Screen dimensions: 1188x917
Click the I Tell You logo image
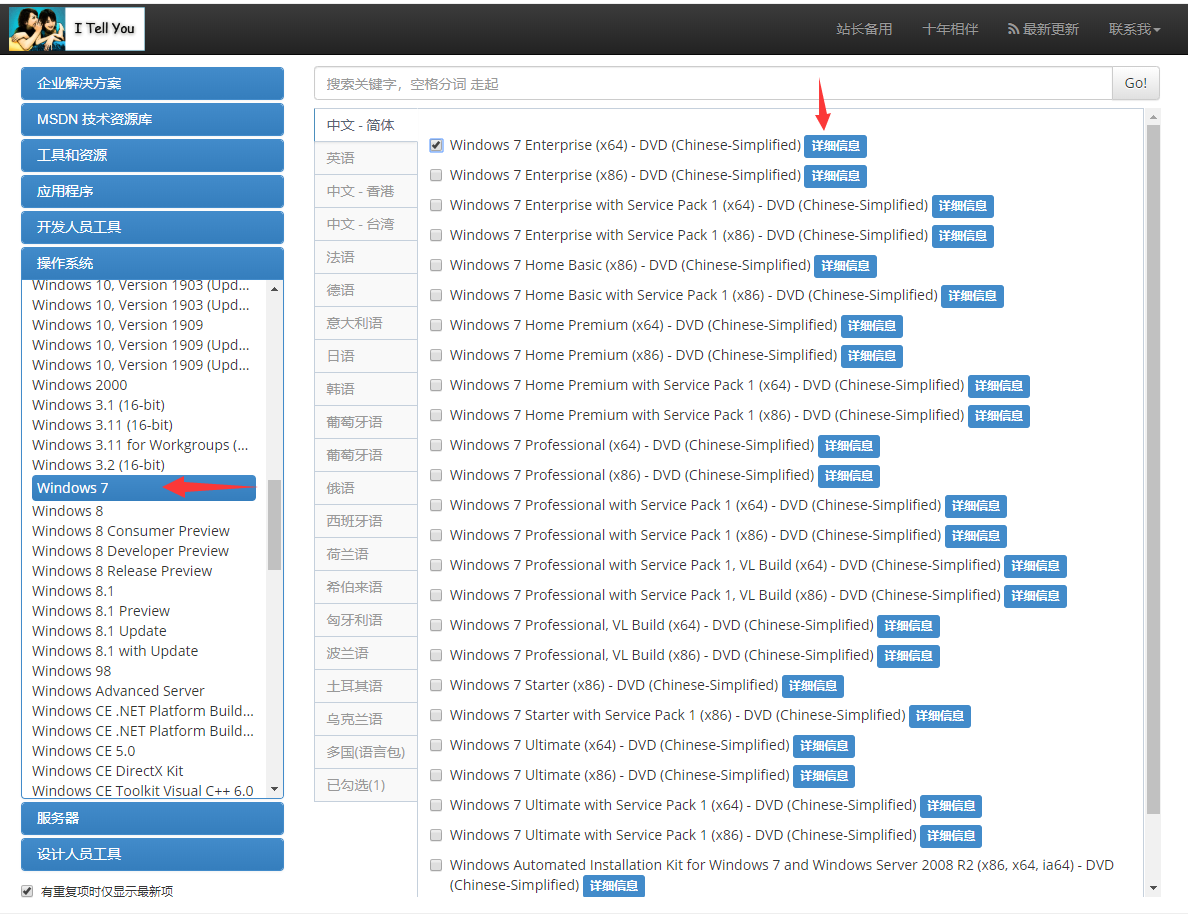(x=77, y=29)
